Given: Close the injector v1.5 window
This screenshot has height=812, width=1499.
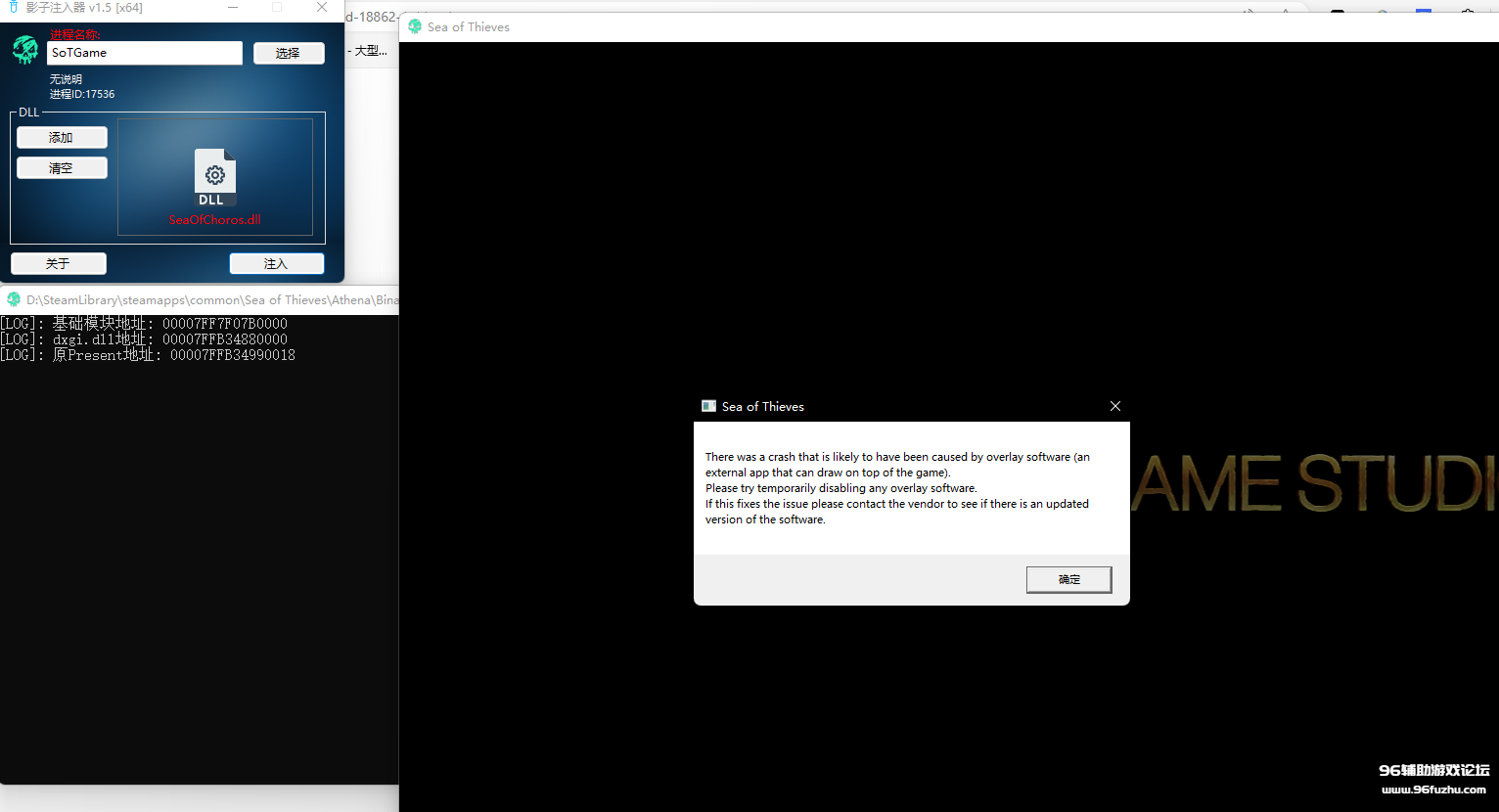Looking at the screenshot, I should (x=322, y=7).
